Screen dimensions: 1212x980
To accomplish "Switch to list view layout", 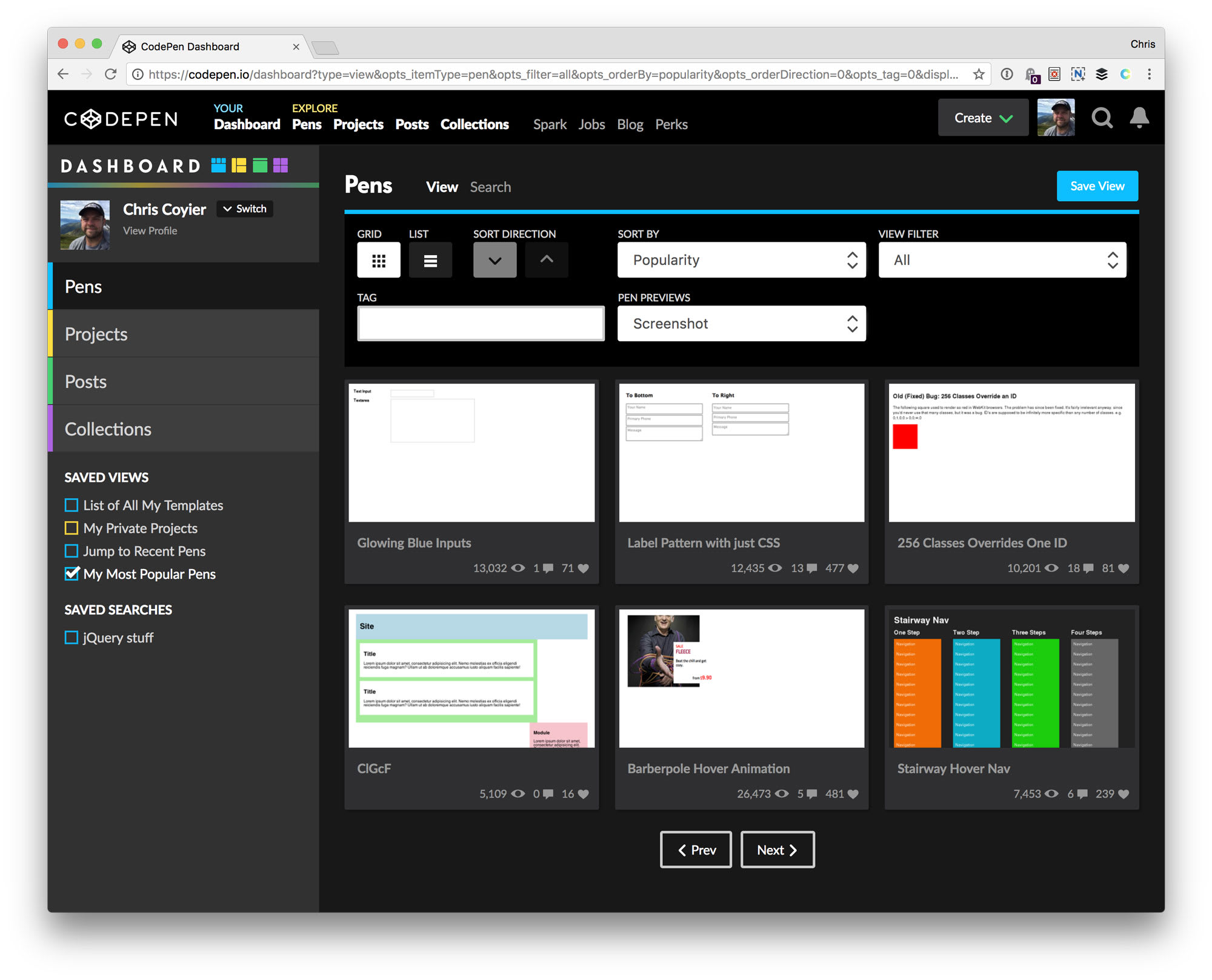I will (x=430, y=261).
